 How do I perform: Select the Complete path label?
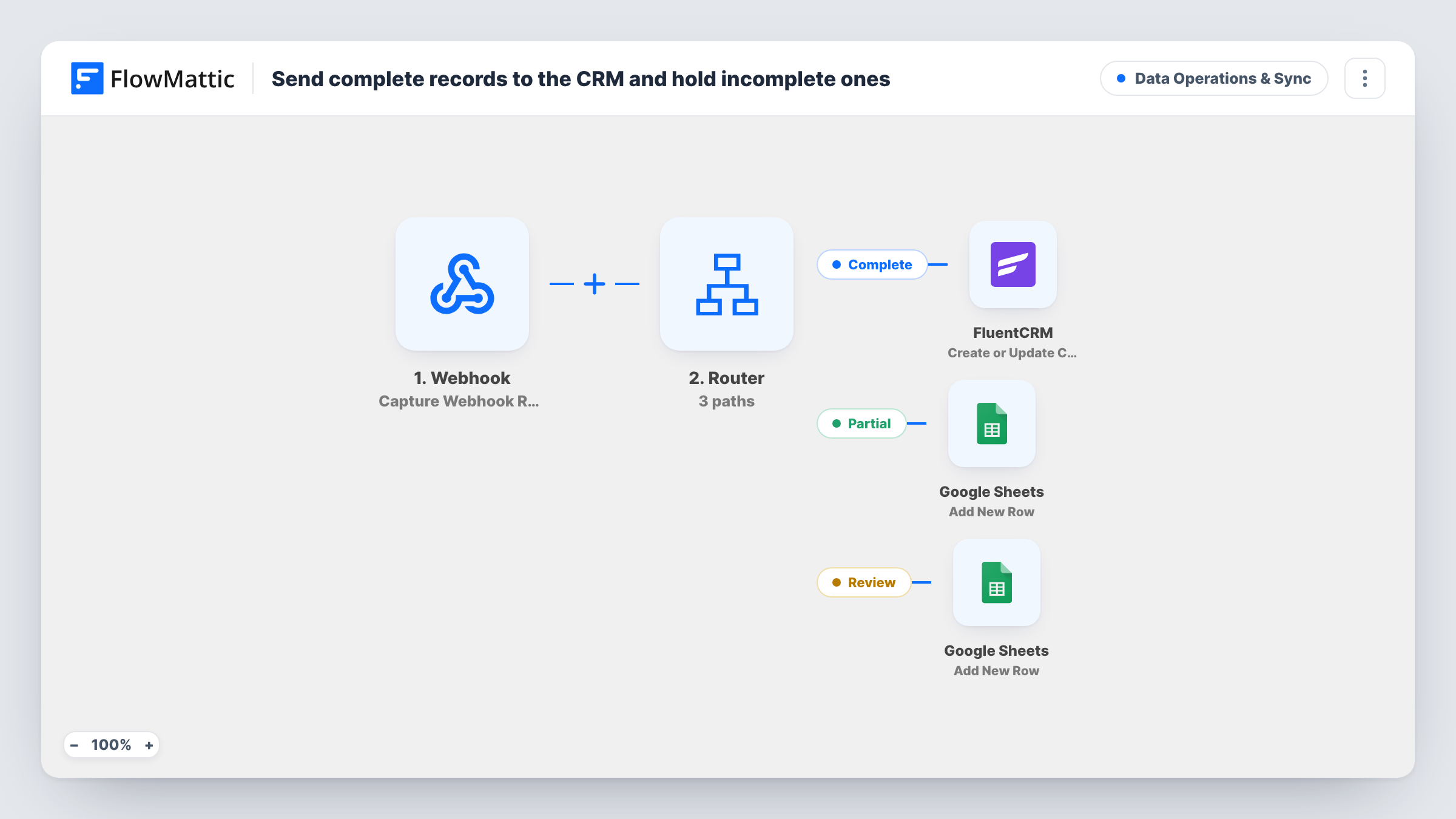pyautogui.click(x=872, y=265)
